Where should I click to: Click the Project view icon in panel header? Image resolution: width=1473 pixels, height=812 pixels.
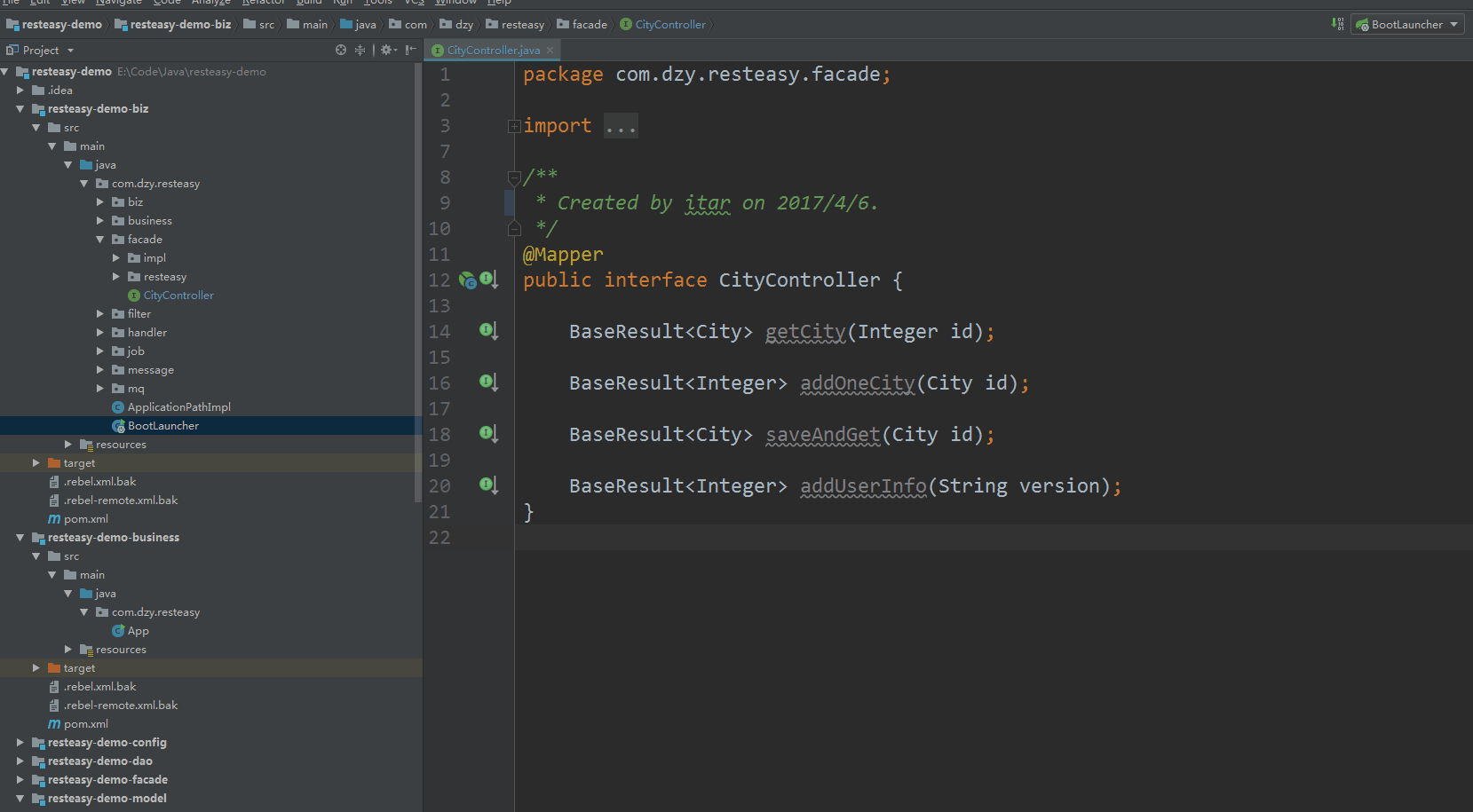[12, 50]
